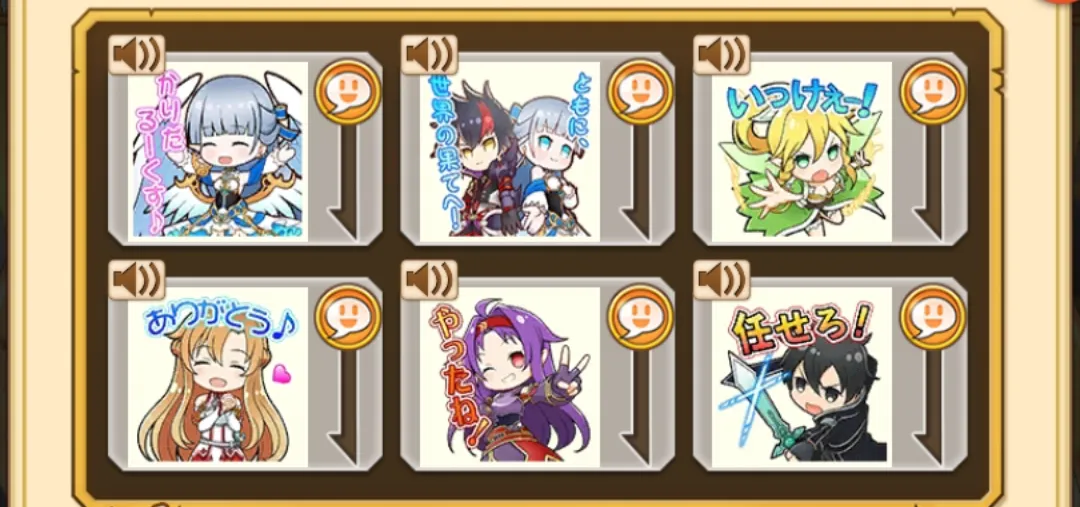Choose the ありがとう♪ Asuna stamp
1080x507 pixels.
click(x=218, y=376)
